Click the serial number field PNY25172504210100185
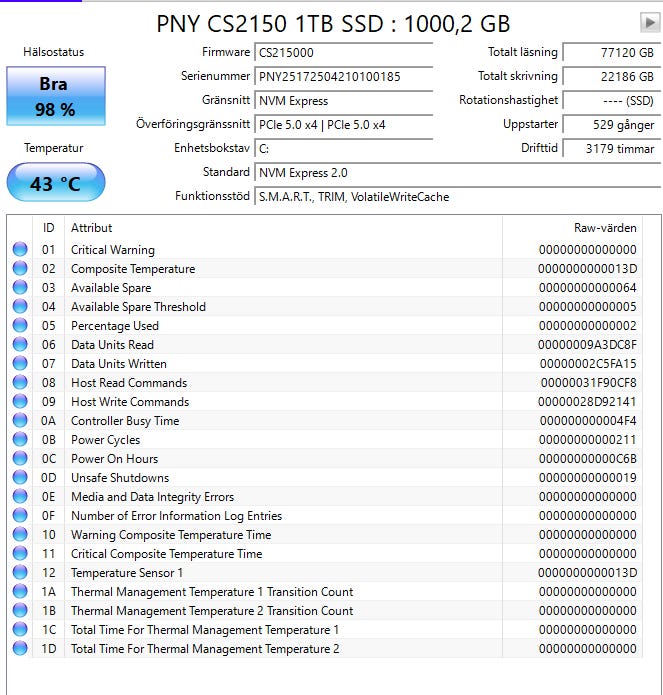 click(343, 76)
